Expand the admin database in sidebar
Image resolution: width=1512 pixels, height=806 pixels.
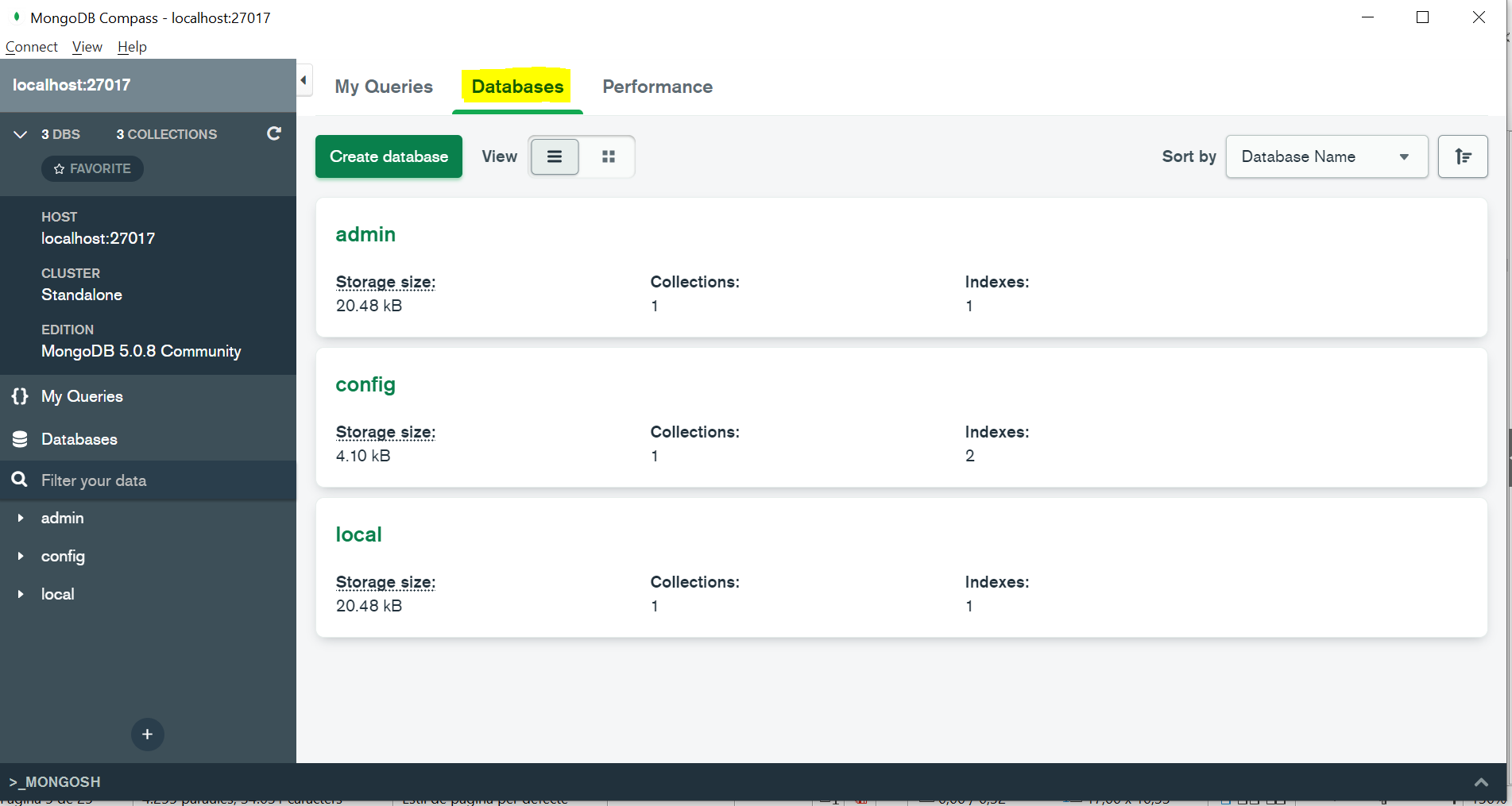tap(21, 518)
